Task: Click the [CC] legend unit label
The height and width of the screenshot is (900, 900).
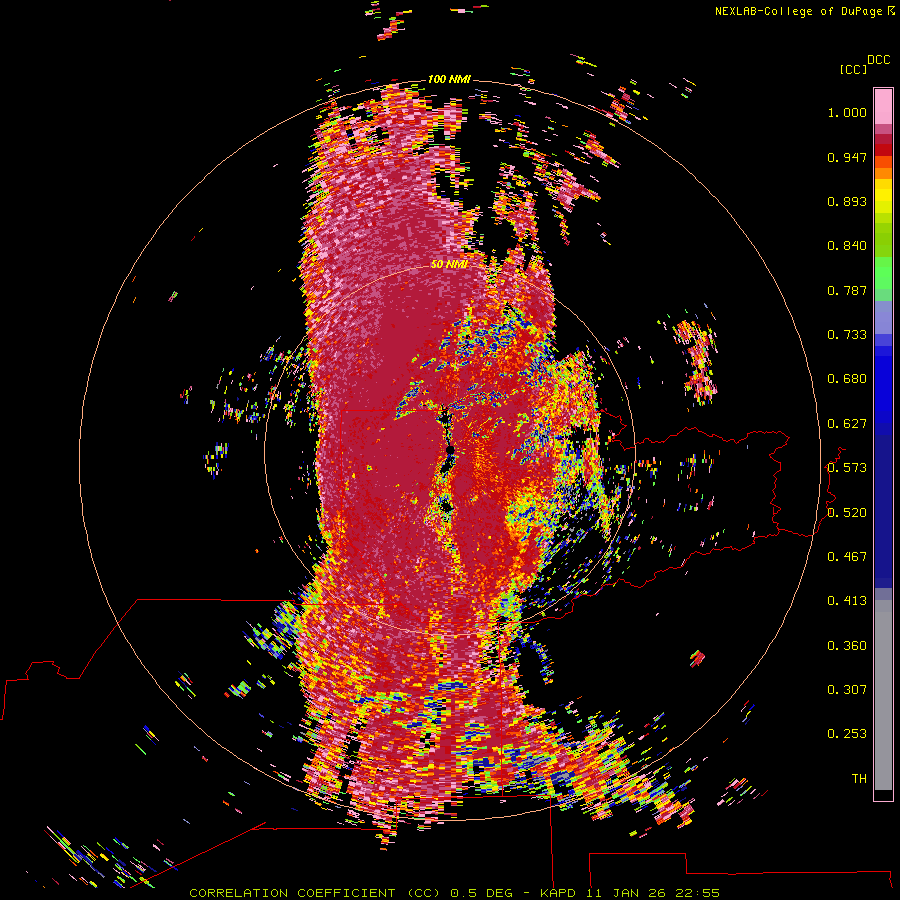Action: coord(853,69)
